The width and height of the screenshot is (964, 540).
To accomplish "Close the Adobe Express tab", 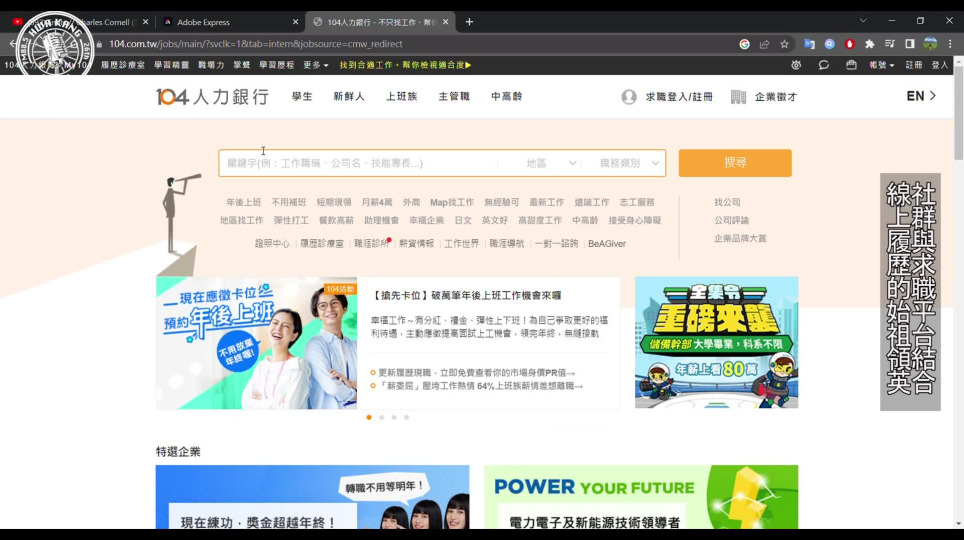I will 295,22.
